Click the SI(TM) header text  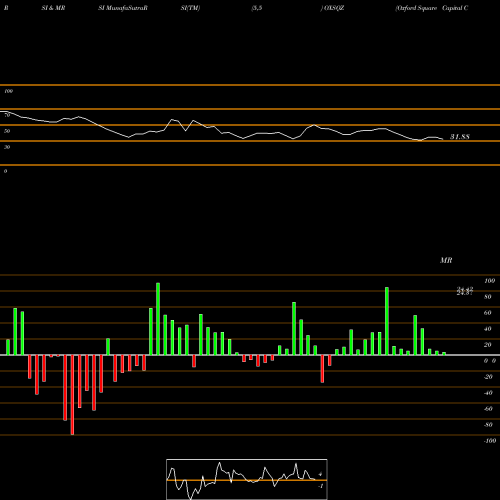coord(190,8)
